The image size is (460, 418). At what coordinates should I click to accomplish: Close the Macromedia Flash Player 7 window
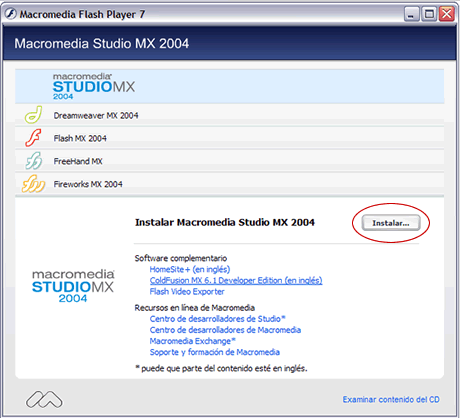click(x=447, y=14)
